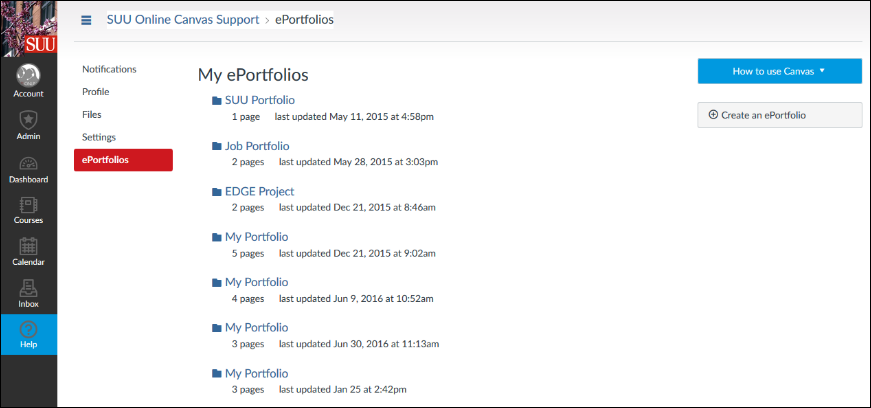
Task: Click the Help question mark icon
Action: point(28,329)
